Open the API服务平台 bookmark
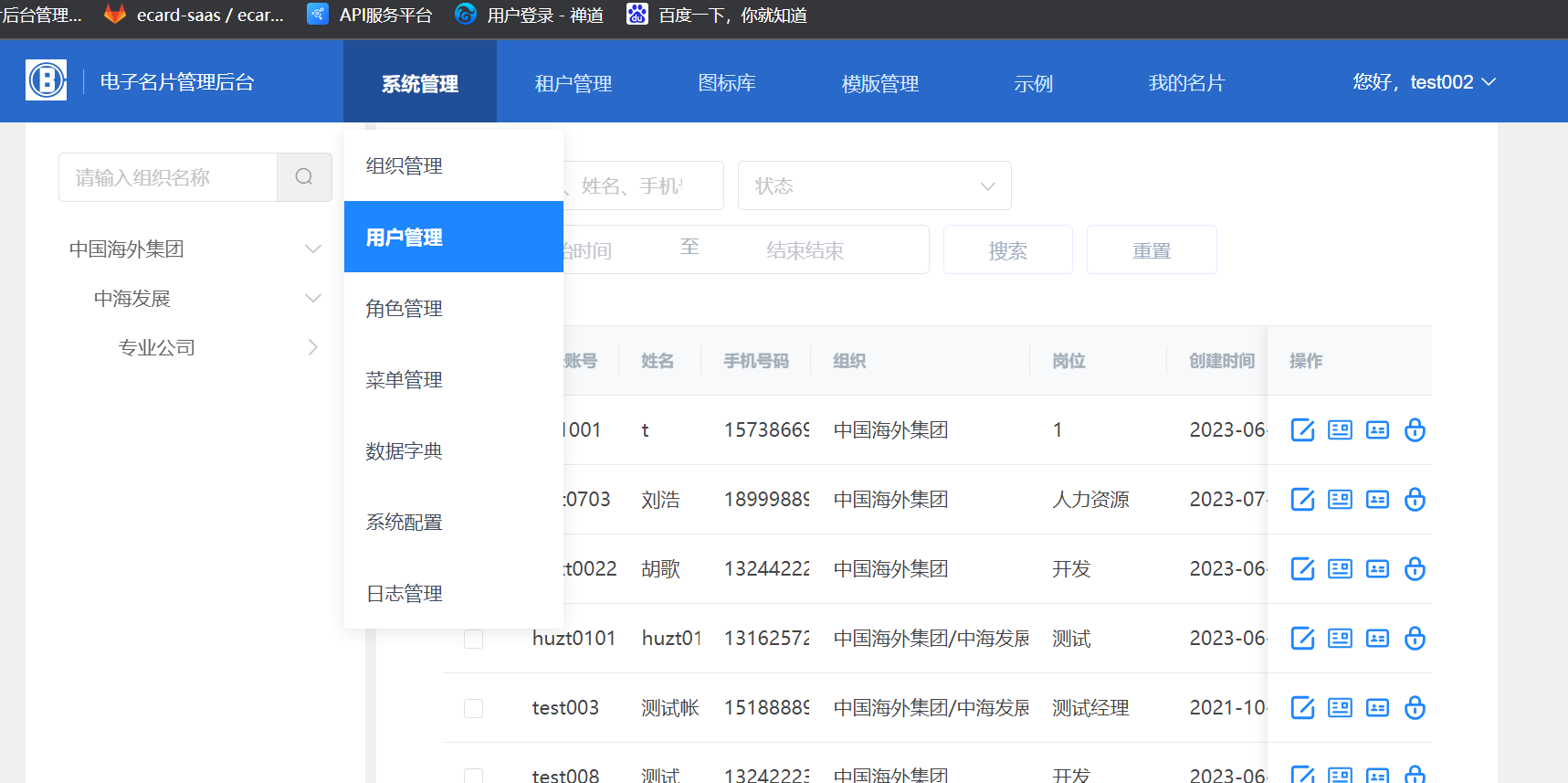The width and height of the screenshot is (1568, 783). click(370, 15)
